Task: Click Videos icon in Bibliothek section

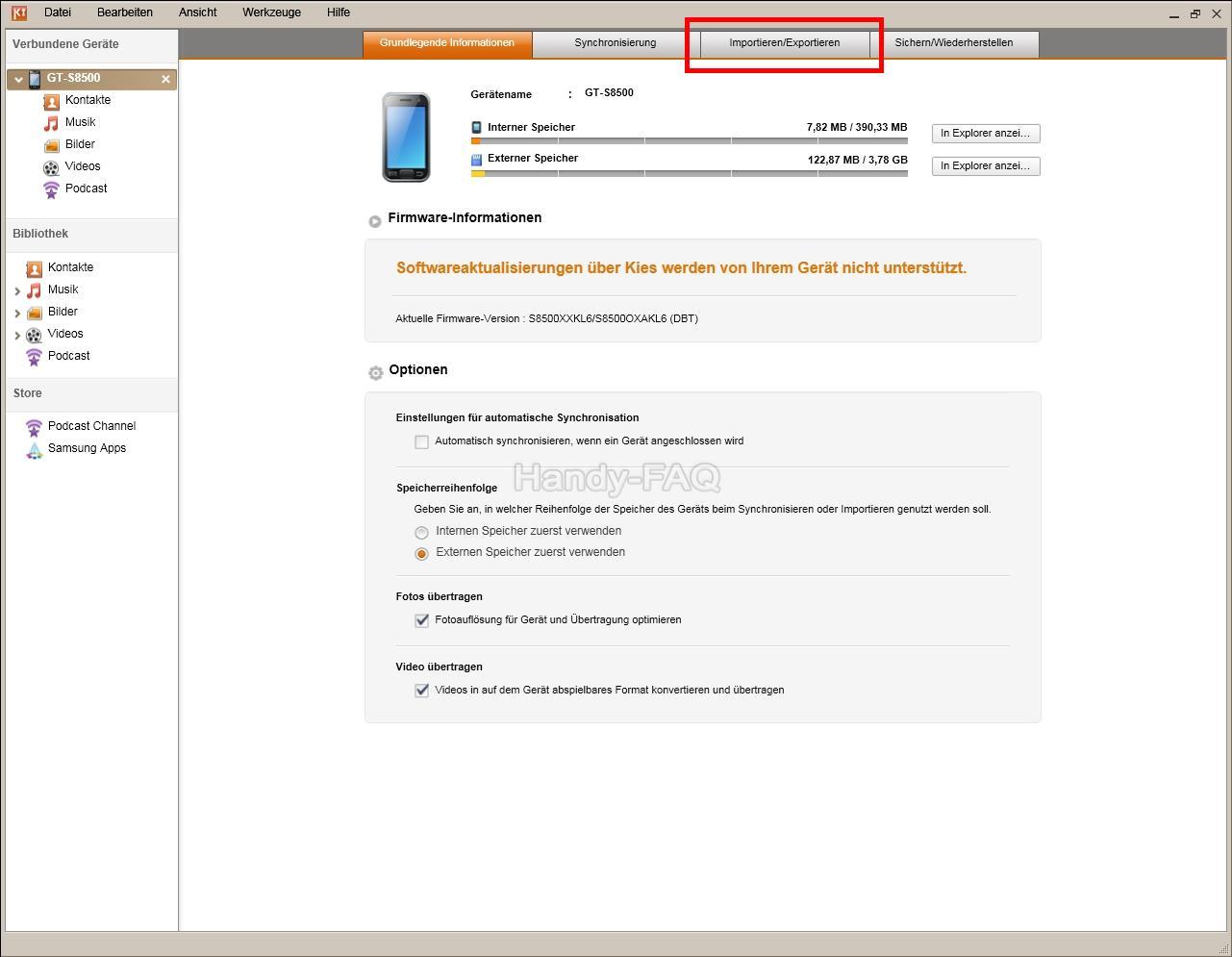Action: pyautogui.click(x=34, y=335)
